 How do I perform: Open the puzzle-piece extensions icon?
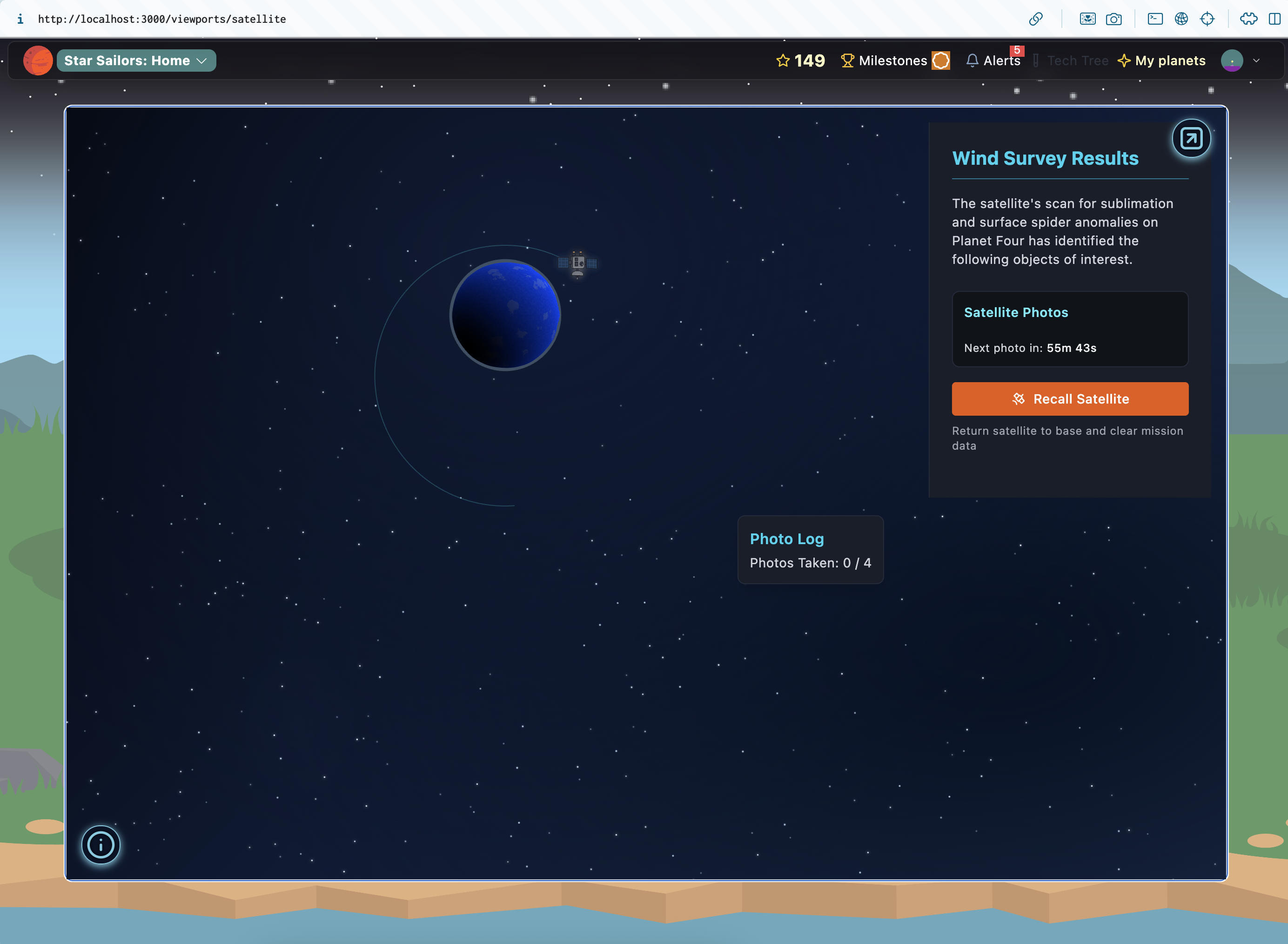pyautogui.click(x=1248, y=19)
